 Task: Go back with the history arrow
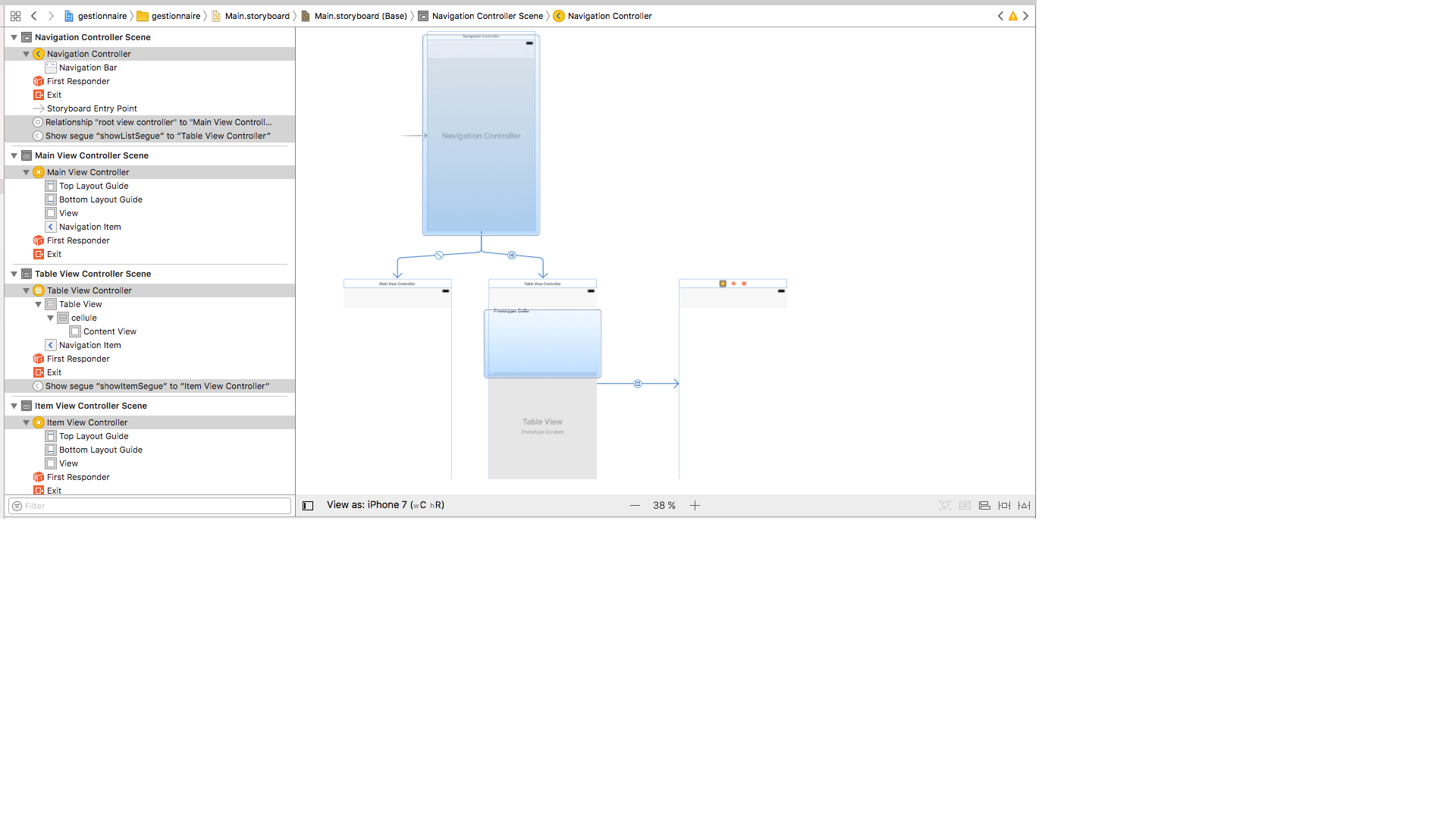click(33, 16)
